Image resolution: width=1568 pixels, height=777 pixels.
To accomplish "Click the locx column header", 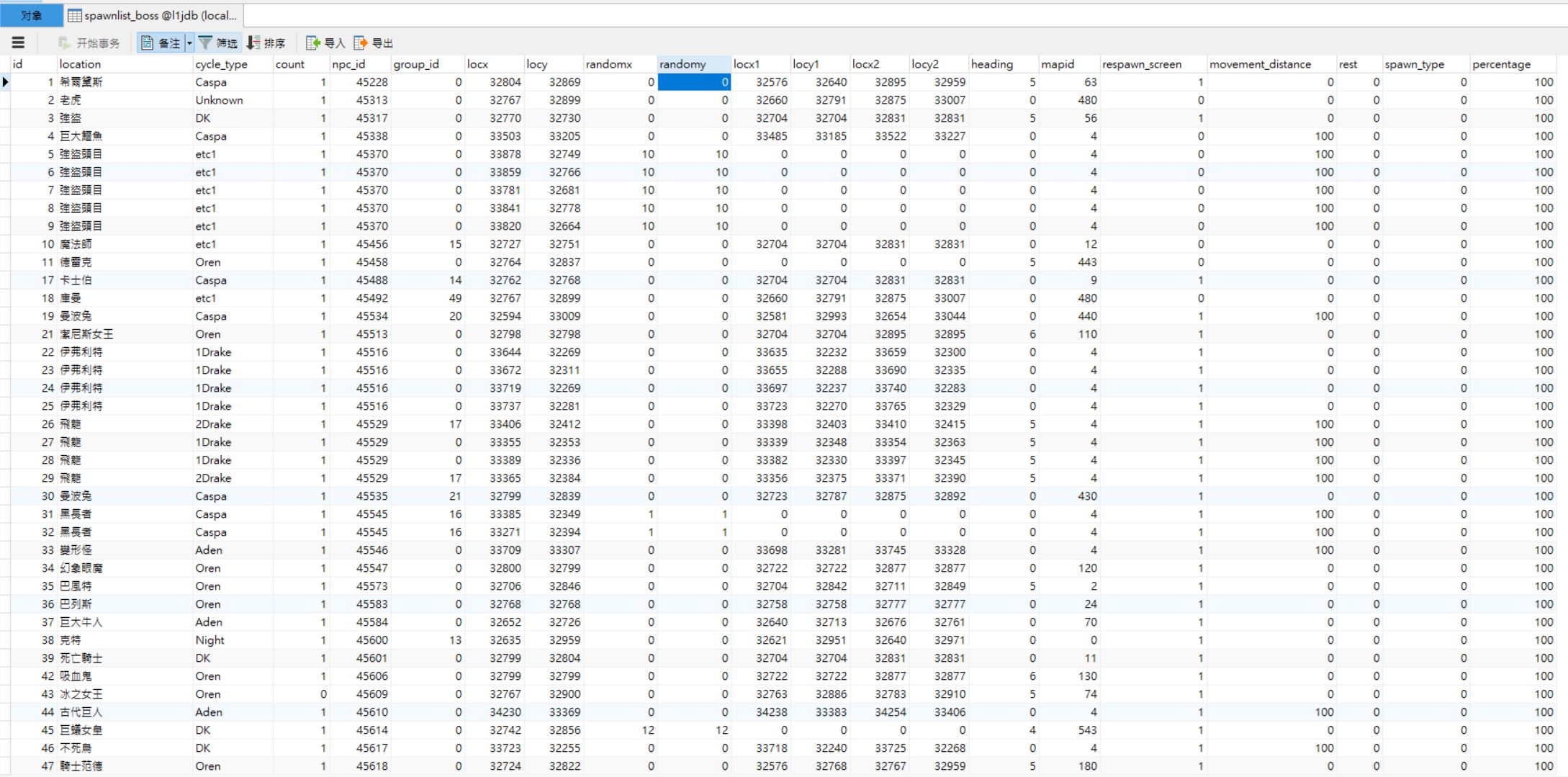I will click(494, 64).
